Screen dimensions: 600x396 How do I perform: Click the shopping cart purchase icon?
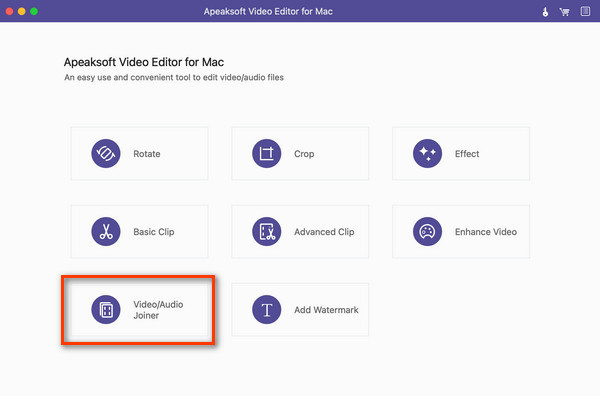(x=564, y=12)
